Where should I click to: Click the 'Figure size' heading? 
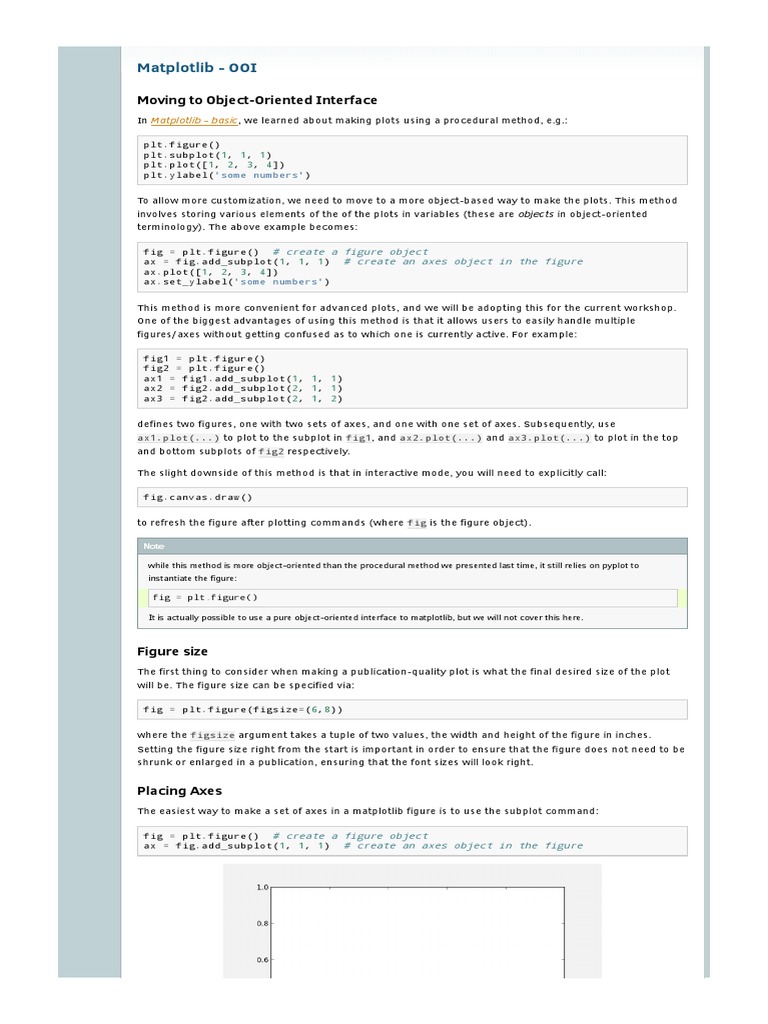pos(172,651)
